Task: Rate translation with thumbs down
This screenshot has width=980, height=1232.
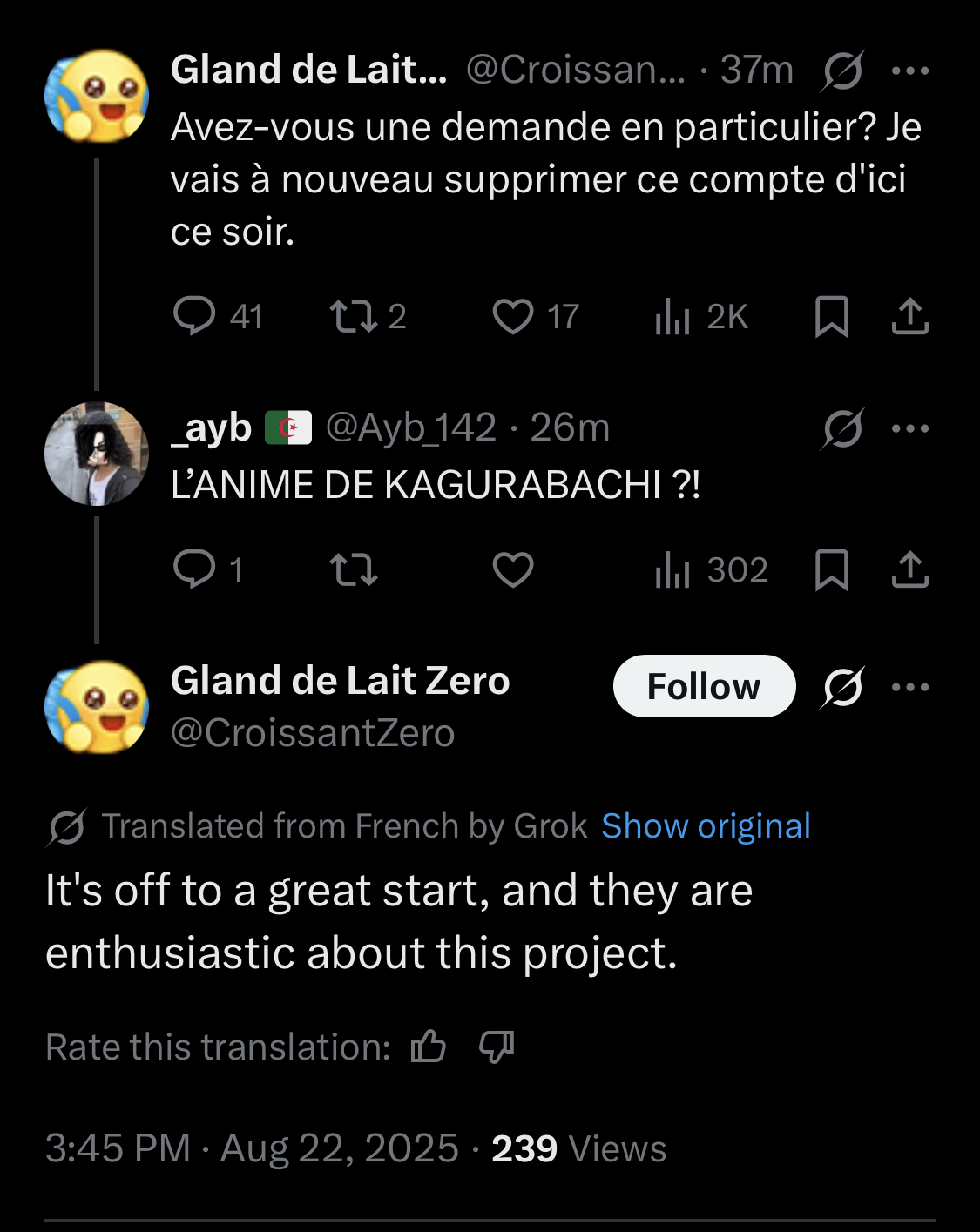Action: click(x=497, y=1046)
